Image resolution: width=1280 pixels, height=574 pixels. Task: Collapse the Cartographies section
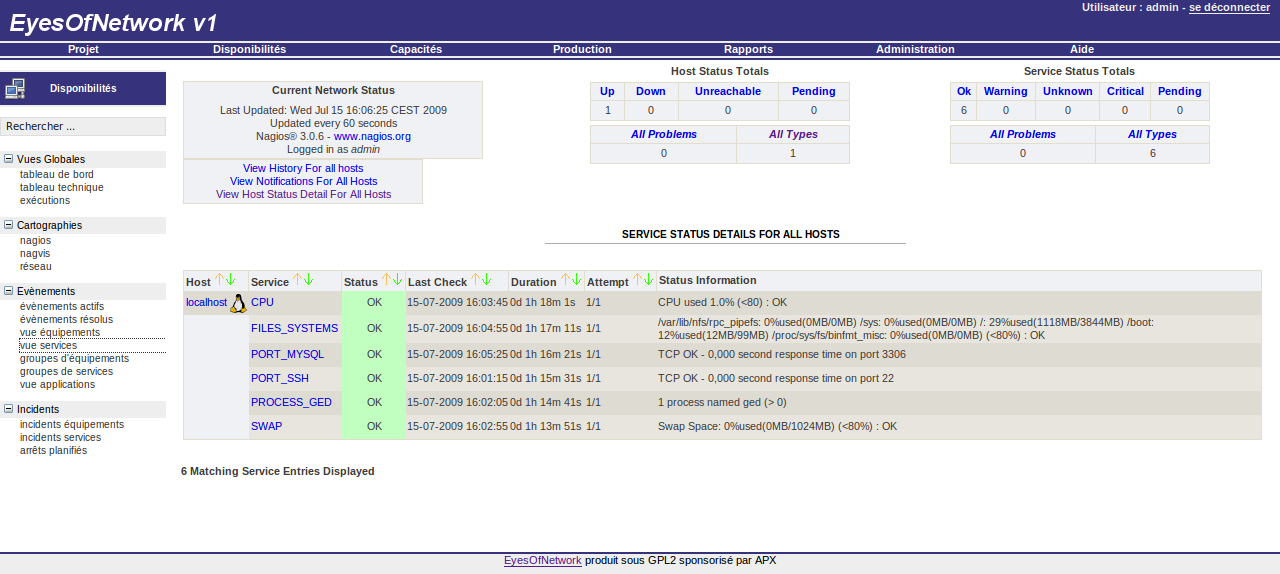tap(9, 225)
